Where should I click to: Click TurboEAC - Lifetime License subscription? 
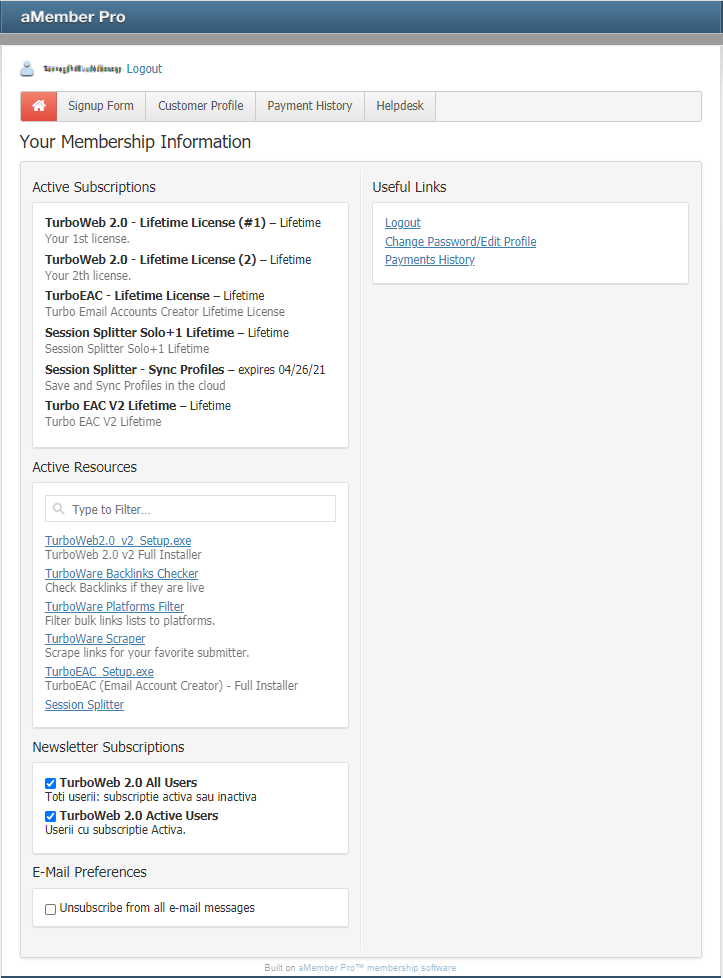pyautogui.click(x=127, y=296)
